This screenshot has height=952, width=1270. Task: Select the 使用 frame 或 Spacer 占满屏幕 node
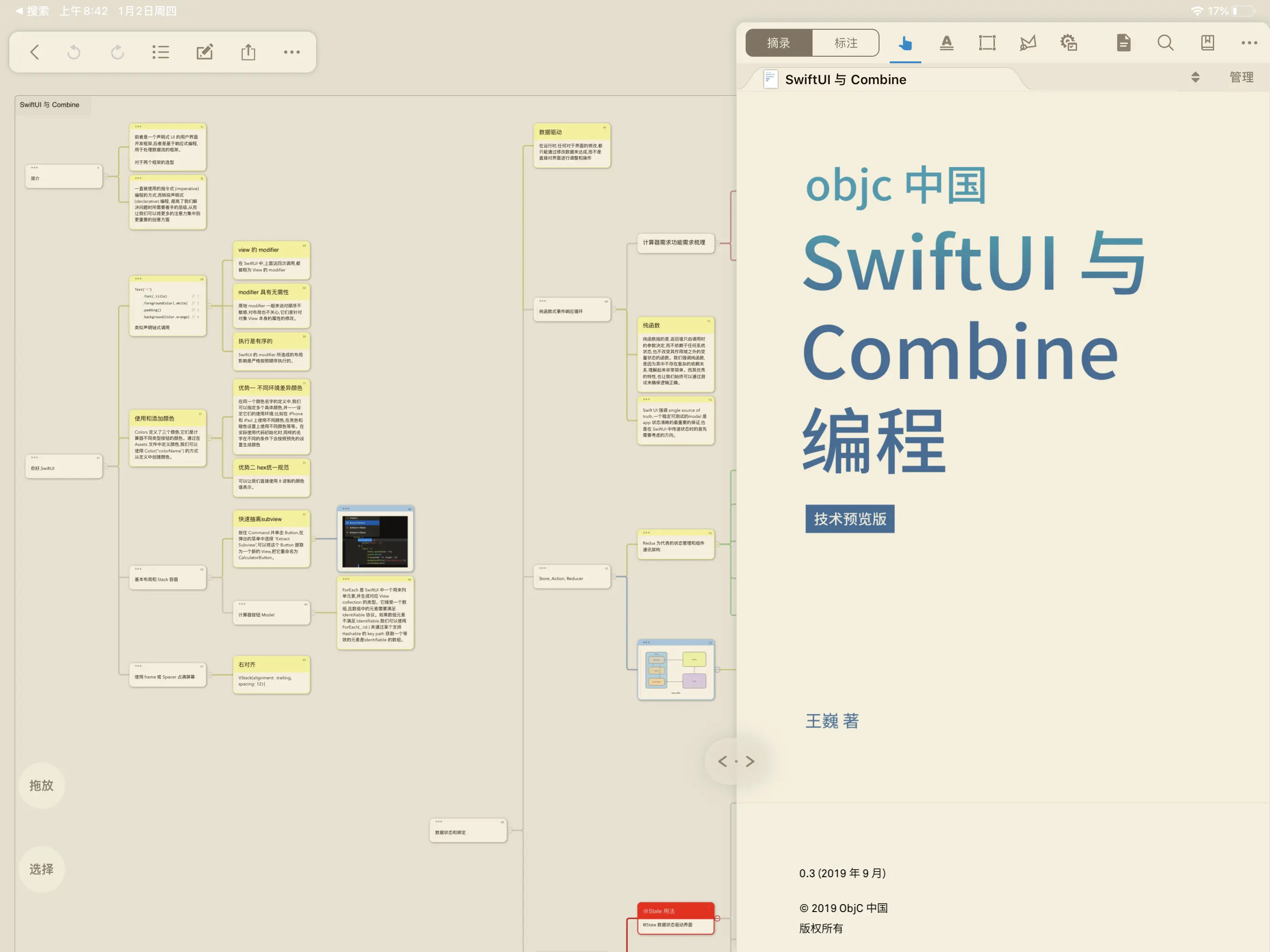[168, 675]
